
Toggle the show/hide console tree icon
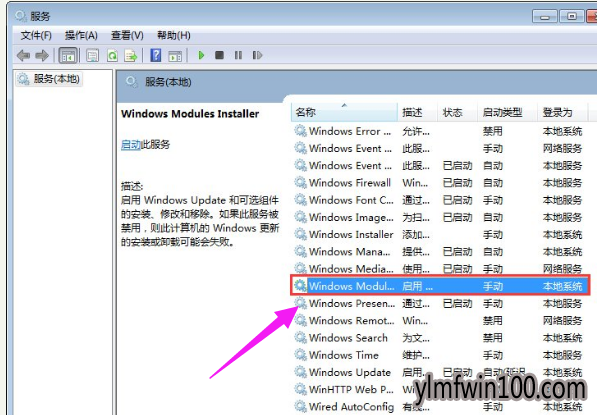[x=68, y=56]
